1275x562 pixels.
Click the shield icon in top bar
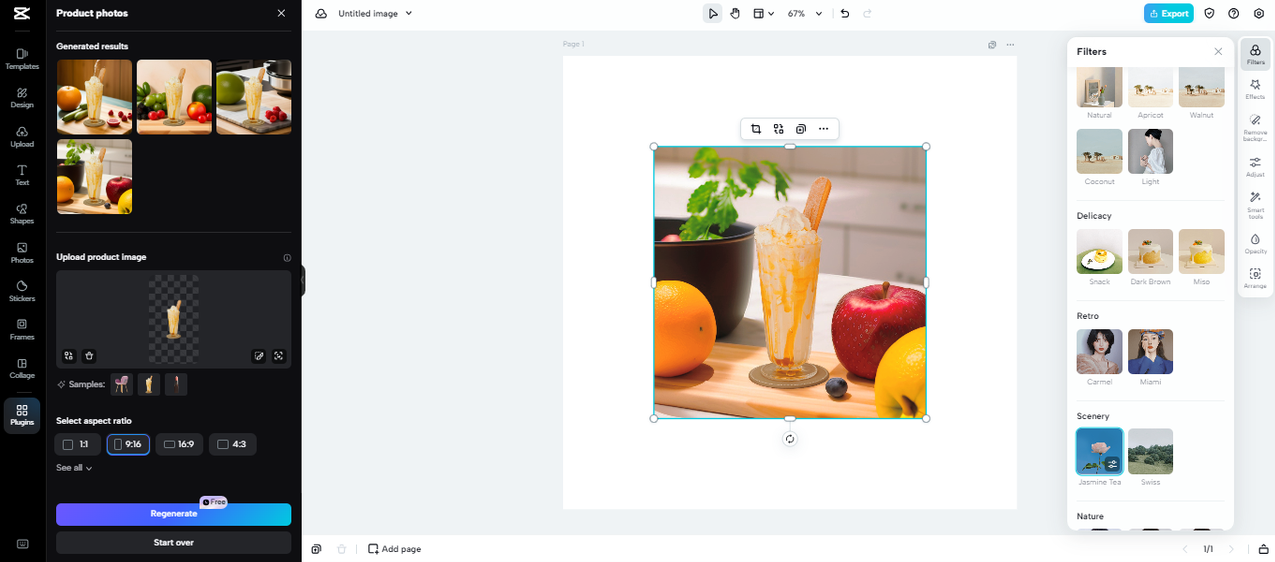pos(1209,14)
